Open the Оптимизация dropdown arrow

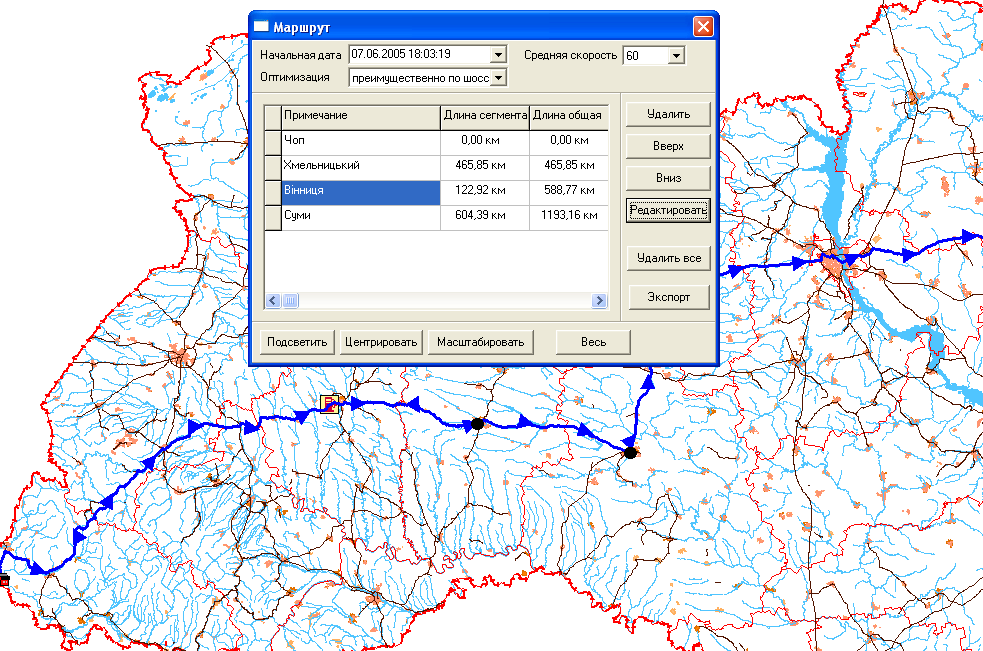tap(498, 78)
